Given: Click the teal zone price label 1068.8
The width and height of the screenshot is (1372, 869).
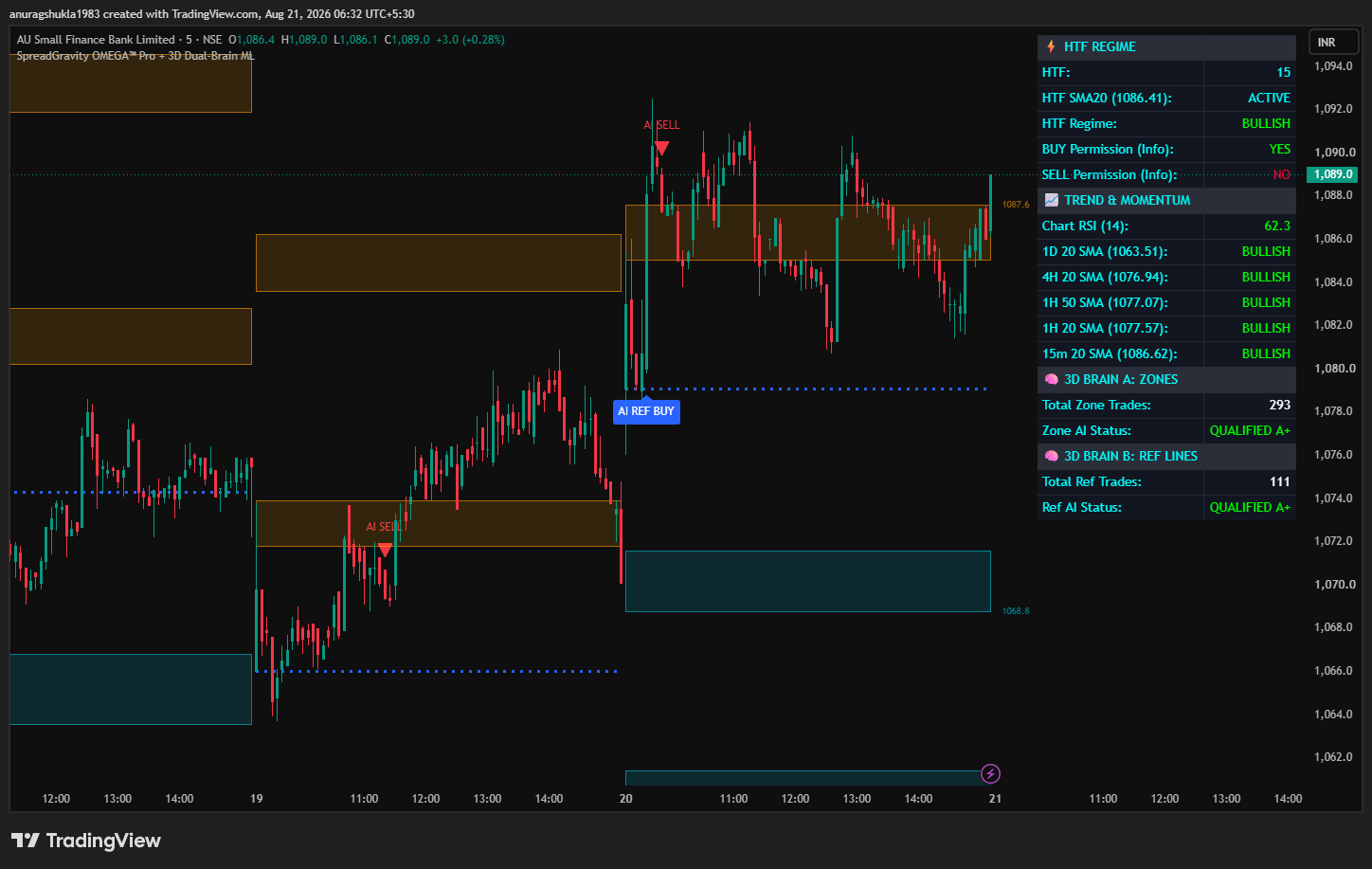Looking at the screenshot, I should (x=1016, y=611).
